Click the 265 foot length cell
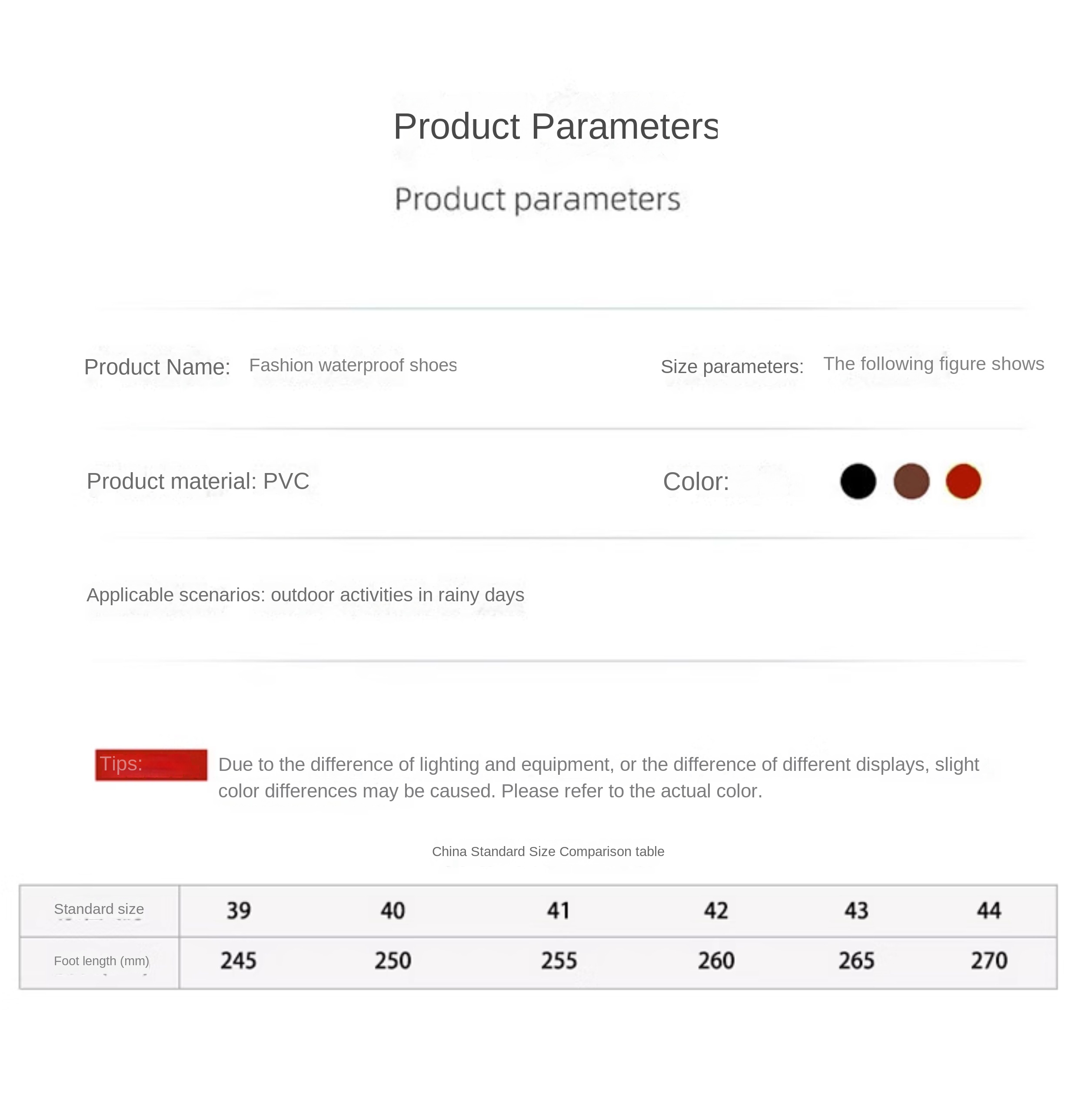Screen dimensions: 1078x1120 (x=856, y=960)
